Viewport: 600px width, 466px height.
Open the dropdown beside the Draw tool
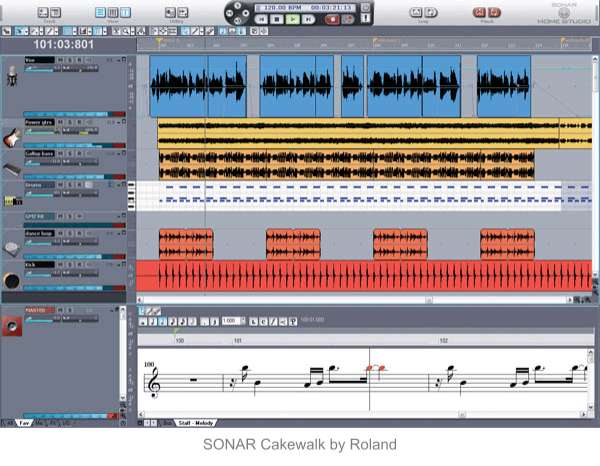(56, 31)
